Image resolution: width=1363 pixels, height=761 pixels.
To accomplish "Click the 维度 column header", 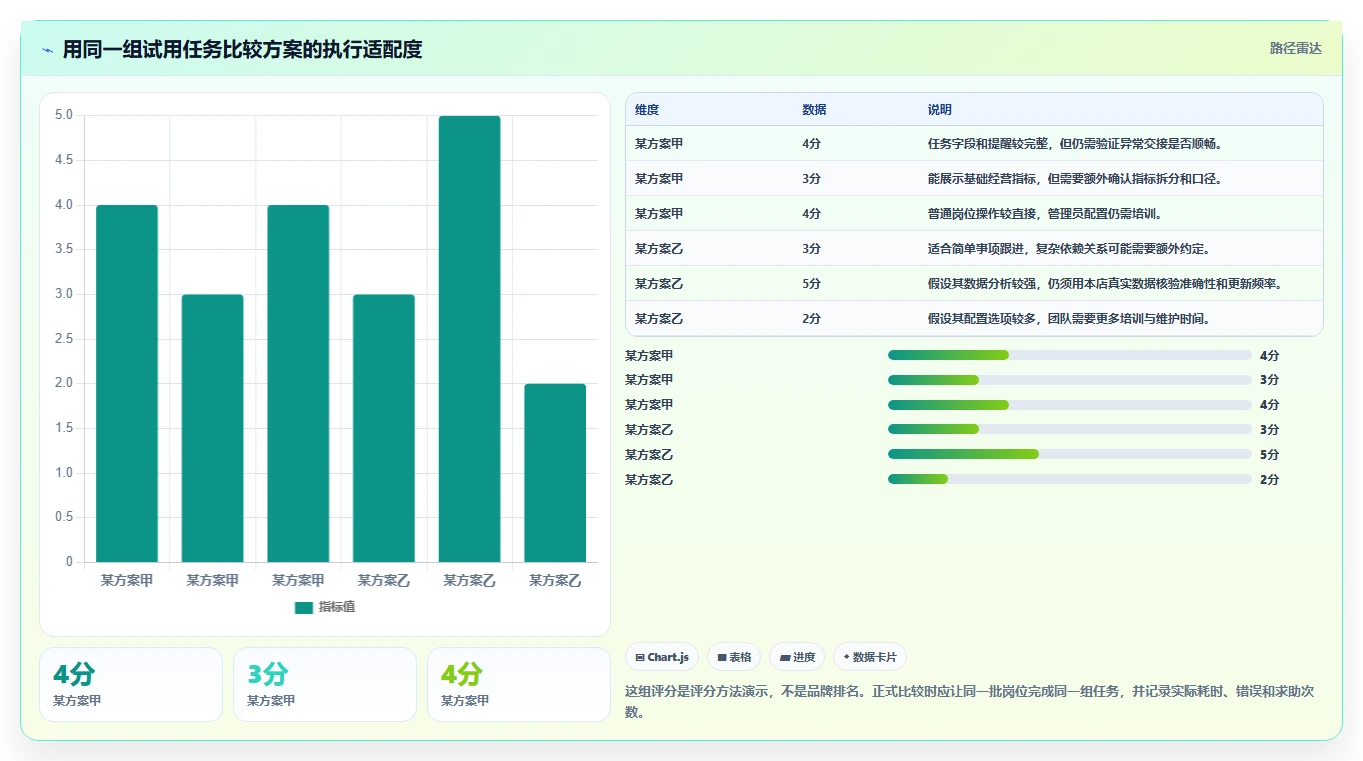I will coord(647,110).
